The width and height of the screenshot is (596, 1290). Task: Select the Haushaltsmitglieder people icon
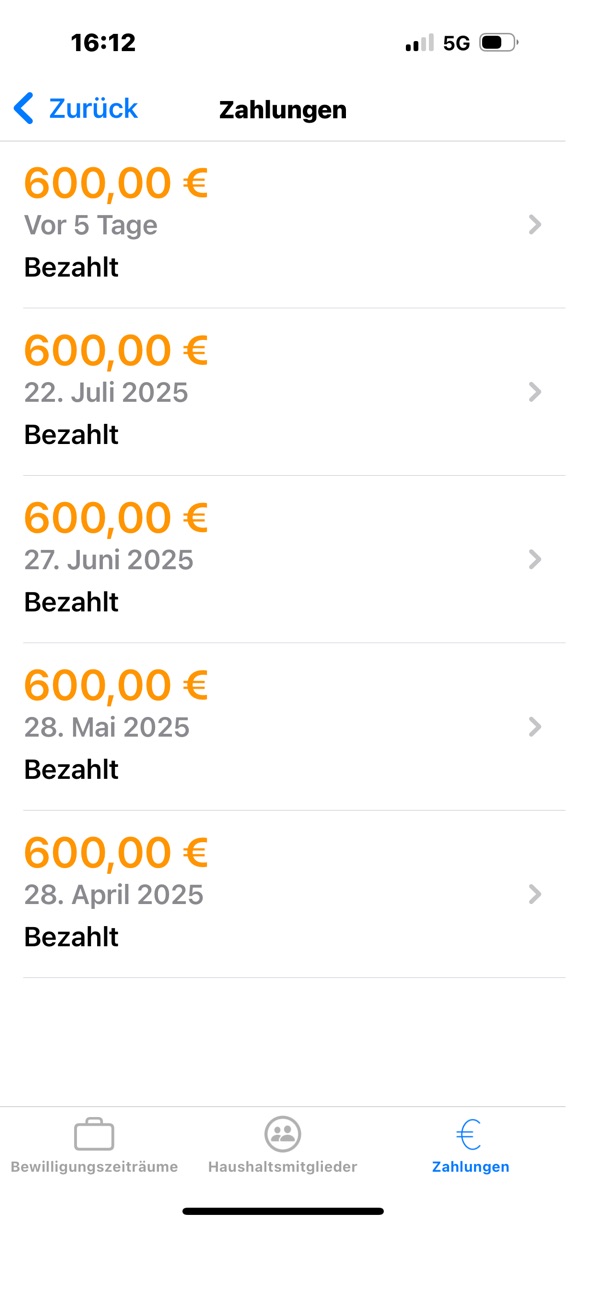point(283,1134)
